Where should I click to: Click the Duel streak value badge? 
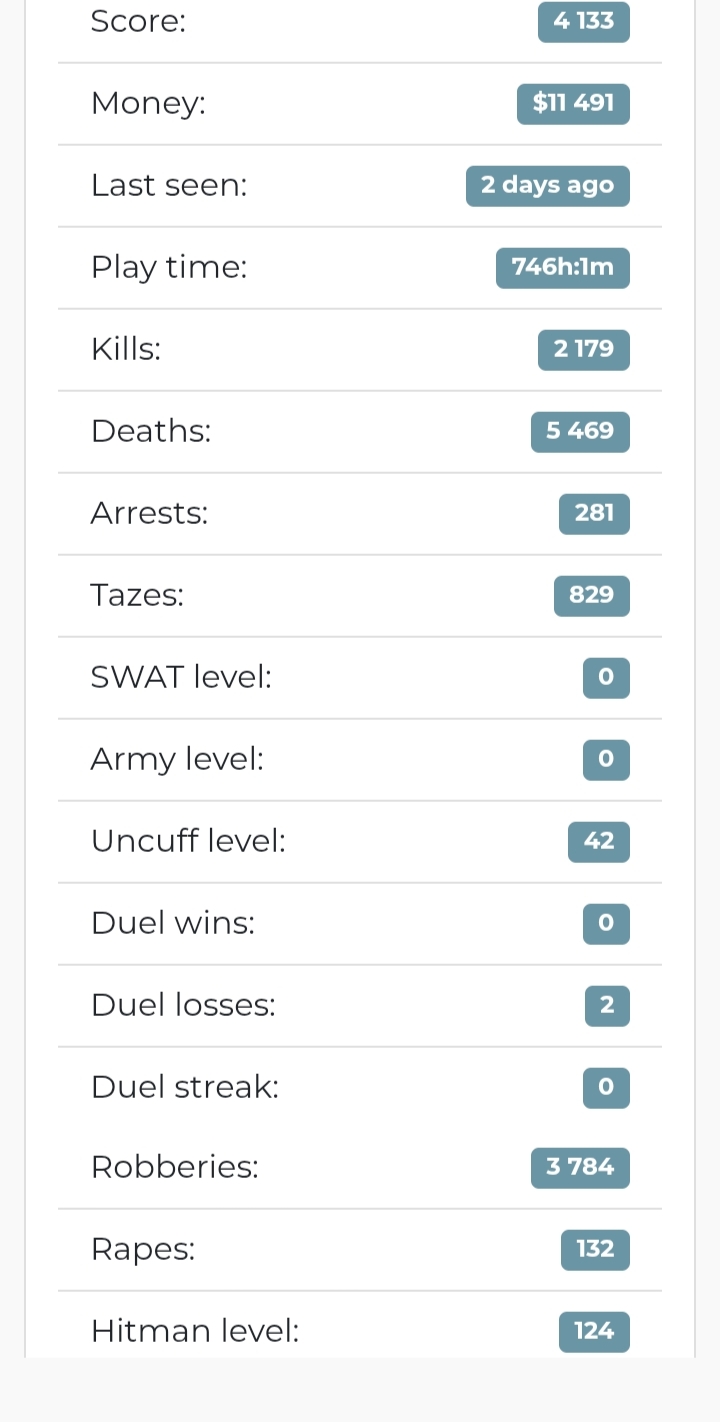(606, 1087)
